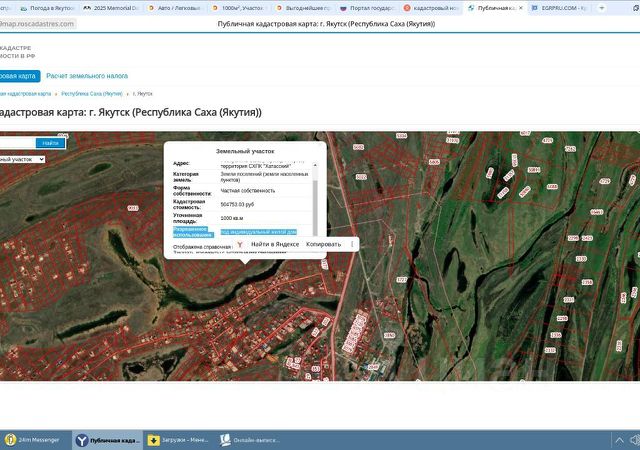Switch to the Портал государственных услуг tab
The width and height of the screenshot is (640, 450).
click(367, 8)
